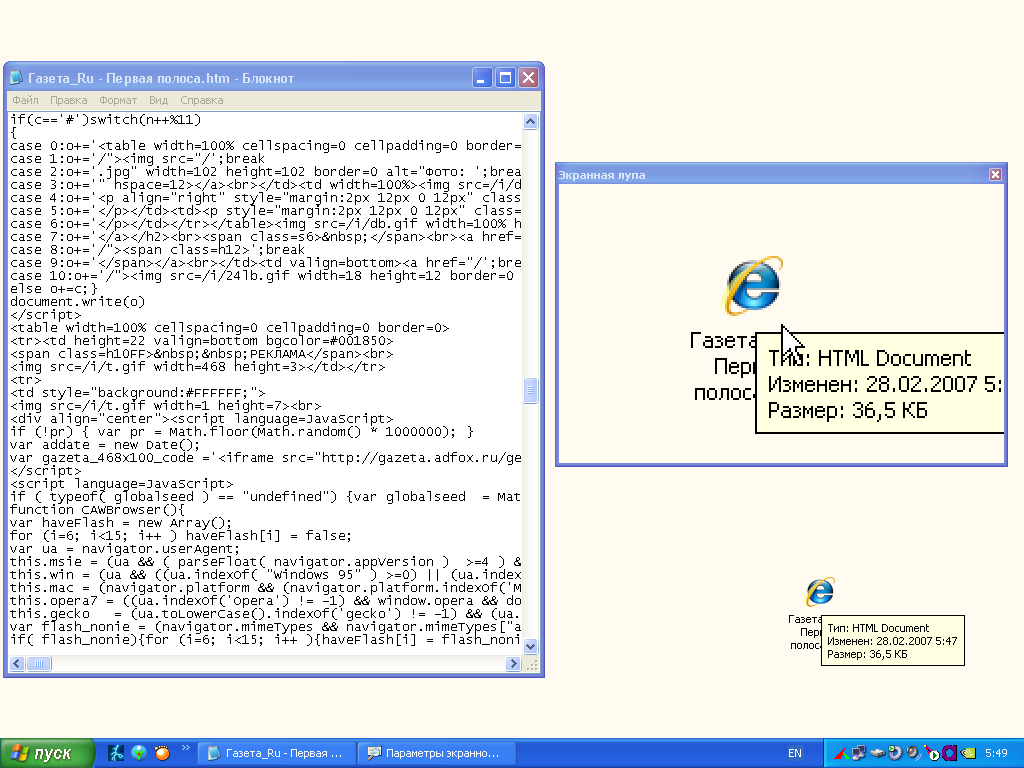Viewport: 1024px width, 768px height.
Task: Click first quick launch icon on the taskbar
Action: point(116,753)
